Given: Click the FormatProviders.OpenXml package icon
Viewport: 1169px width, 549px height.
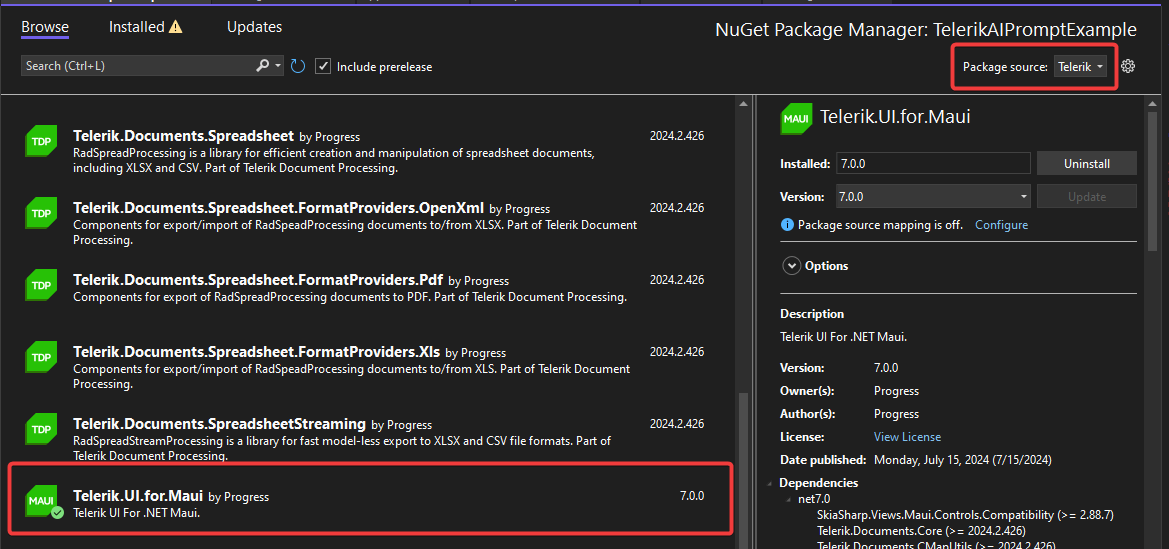Looking at the screenshot, I should coord(40,212).
